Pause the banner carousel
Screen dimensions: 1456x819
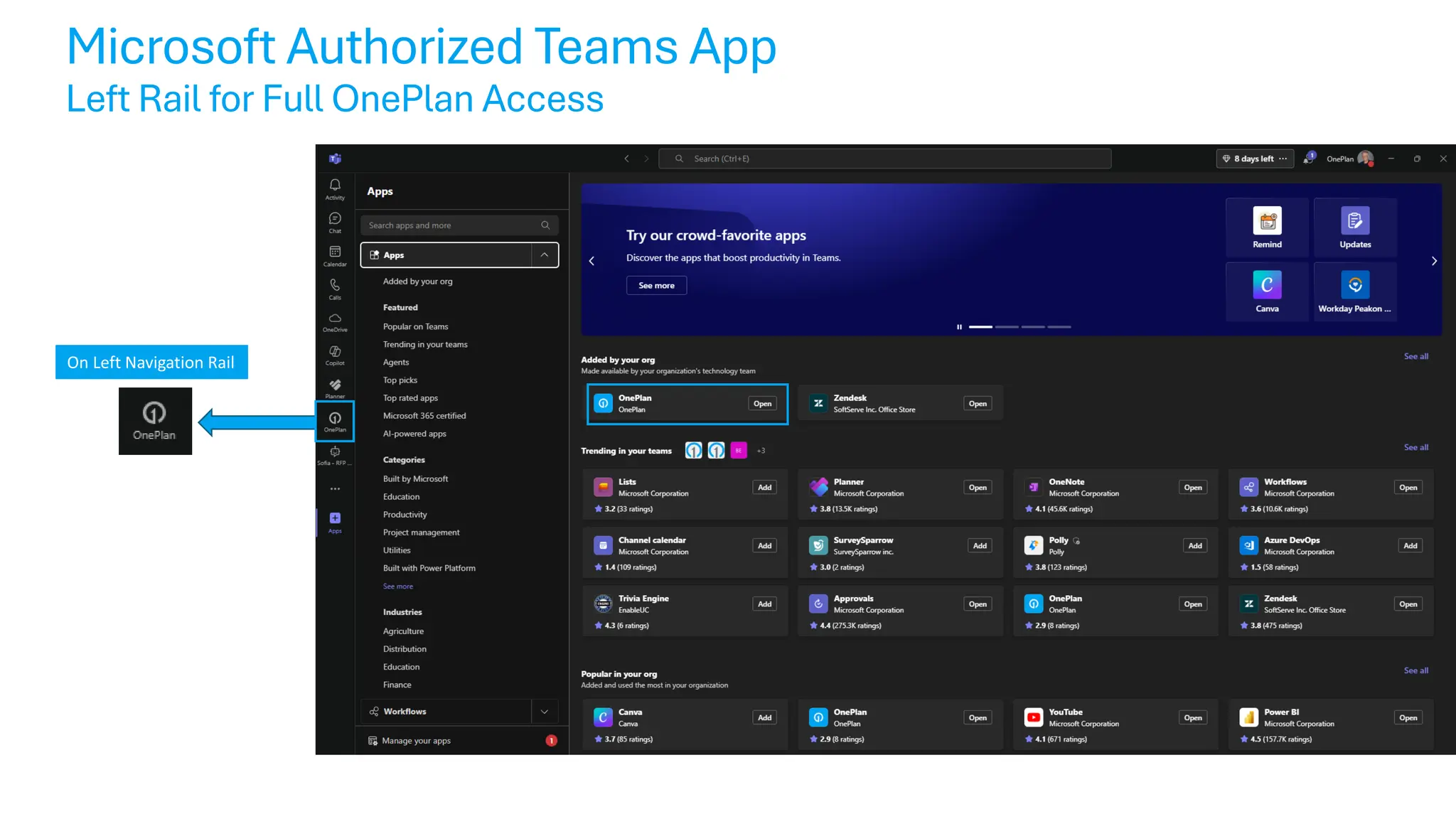click(x=959, y=327)
